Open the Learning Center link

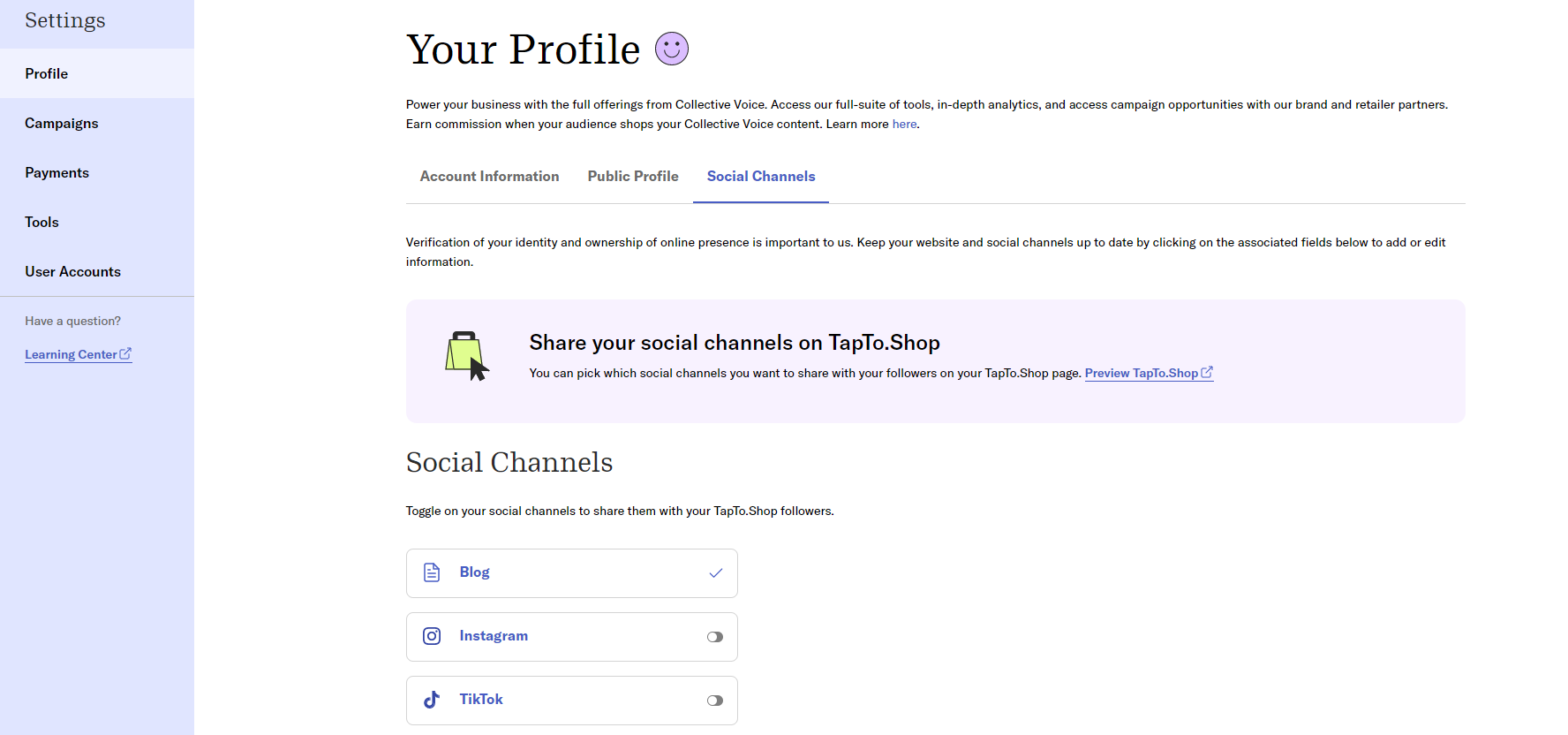[x=78, y=354]
